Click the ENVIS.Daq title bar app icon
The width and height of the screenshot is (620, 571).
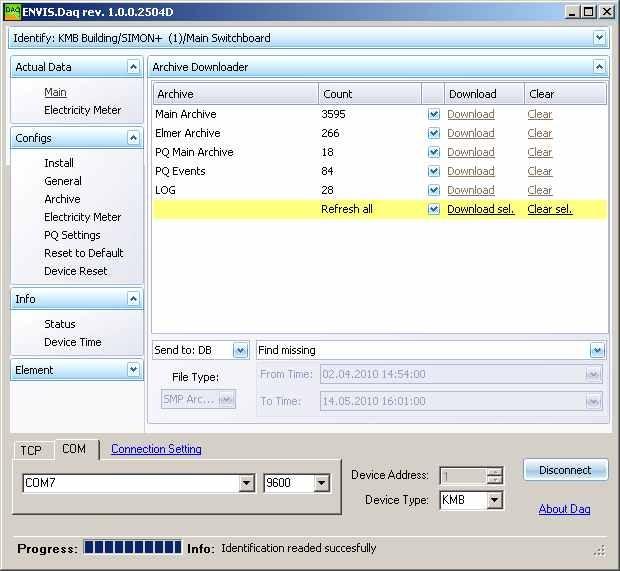point(12,12)
